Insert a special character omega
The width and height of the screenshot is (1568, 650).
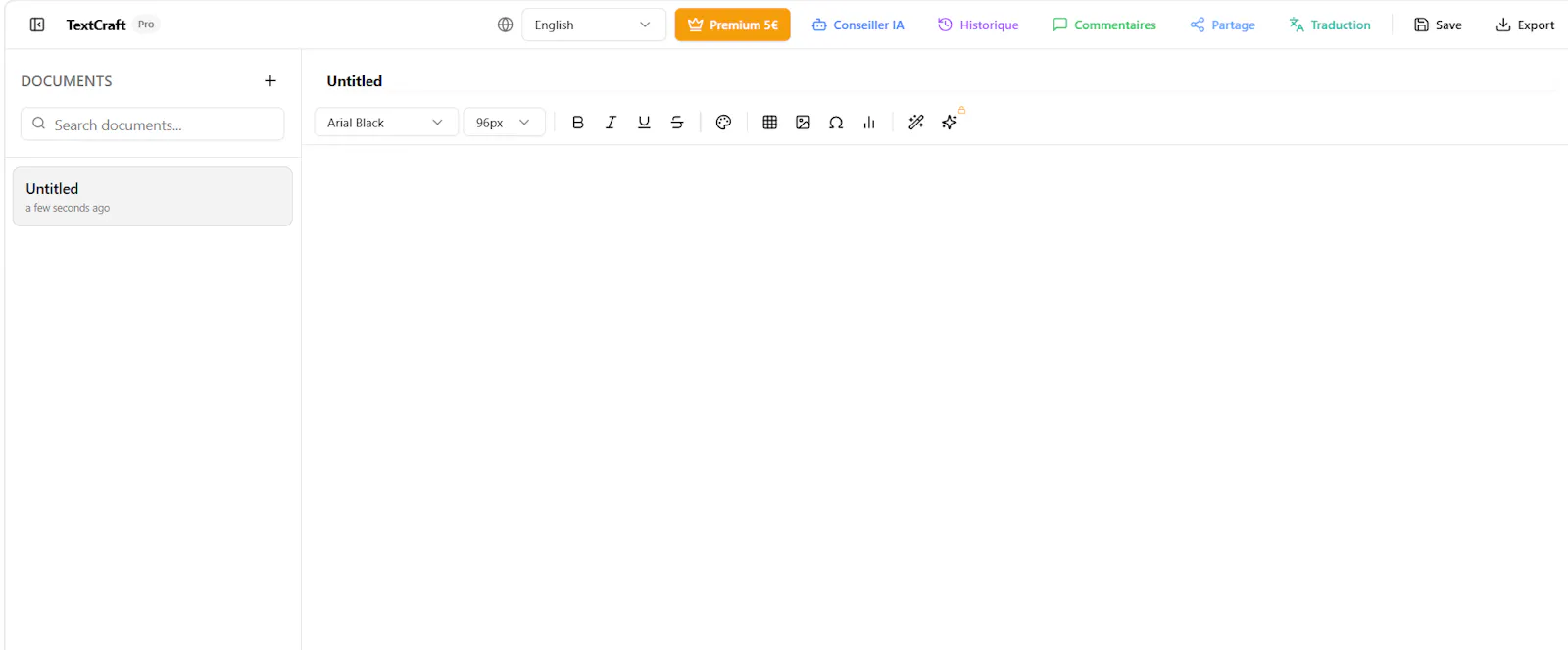point(836,123)
